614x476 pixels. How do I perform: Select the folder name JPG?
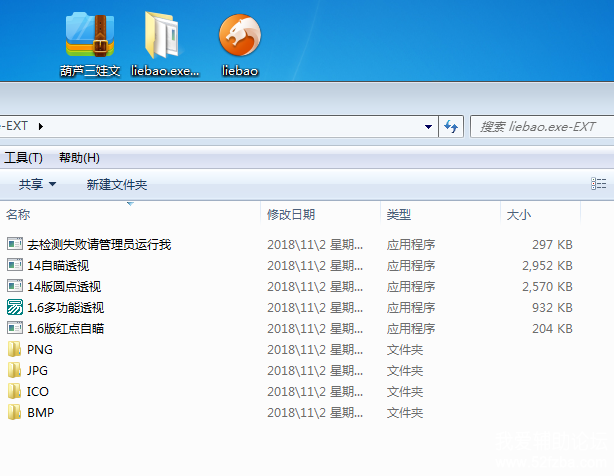[37, 371]
